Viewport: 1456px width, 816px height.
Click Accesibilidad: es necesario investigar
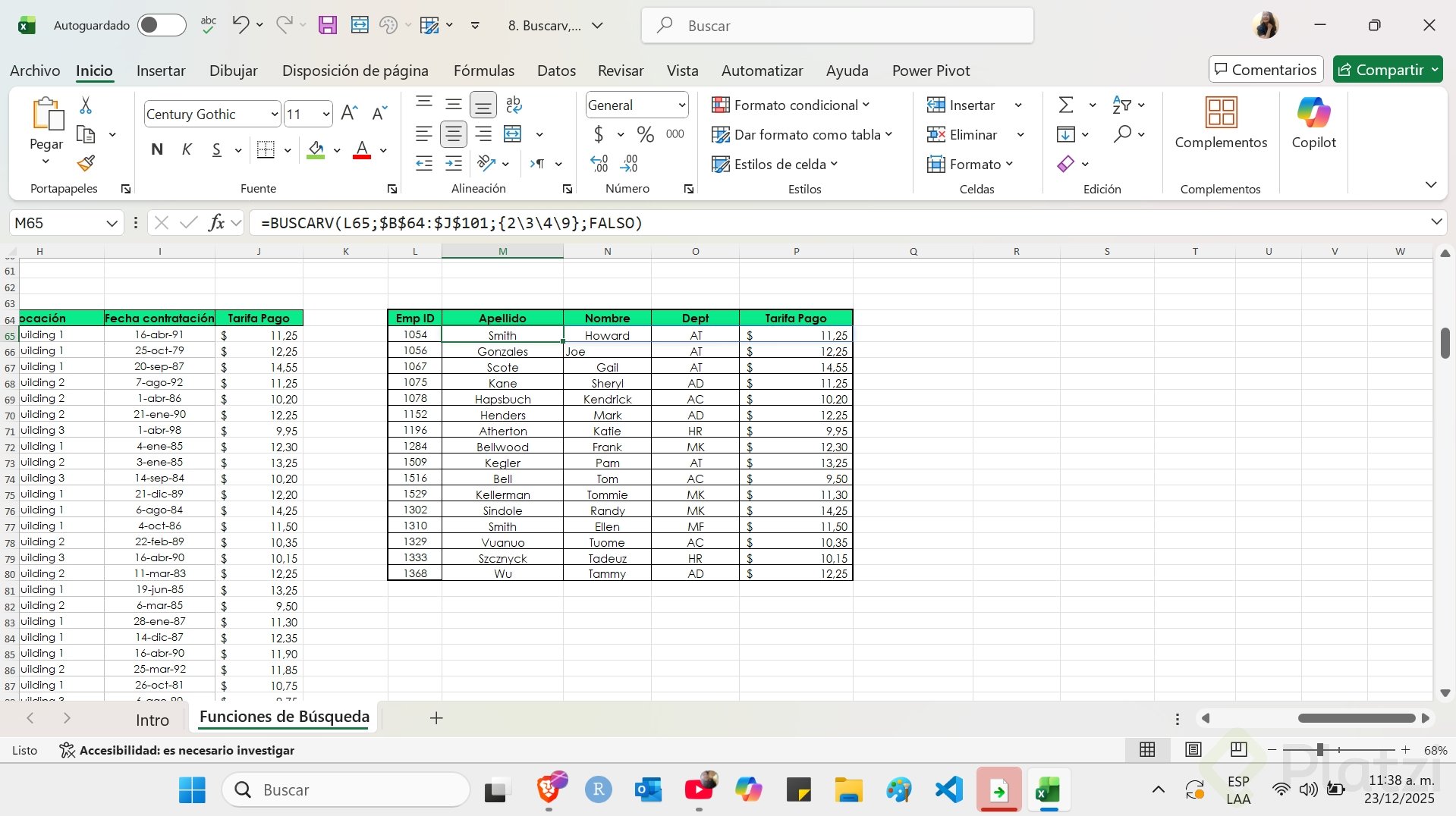(x=178, y=750)
